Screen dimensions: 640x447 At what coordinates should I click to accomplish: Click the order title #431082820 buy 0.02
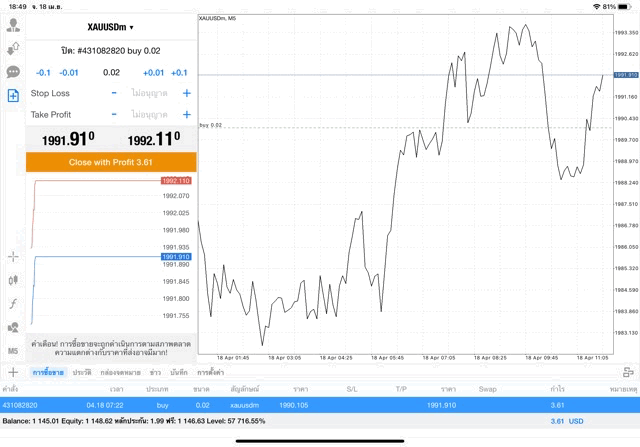click(111, 51)
